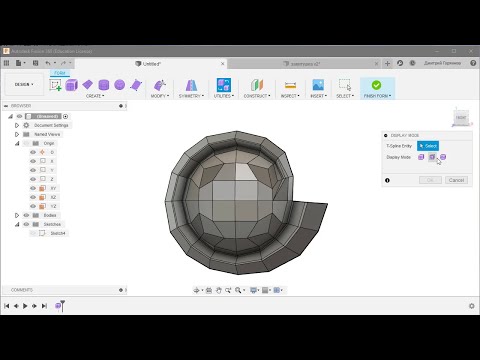Image resolution: width=480 pixels, height=360 pixels.
Task: Collapse the Sketches folder
Action: click(x=17, y=224)
